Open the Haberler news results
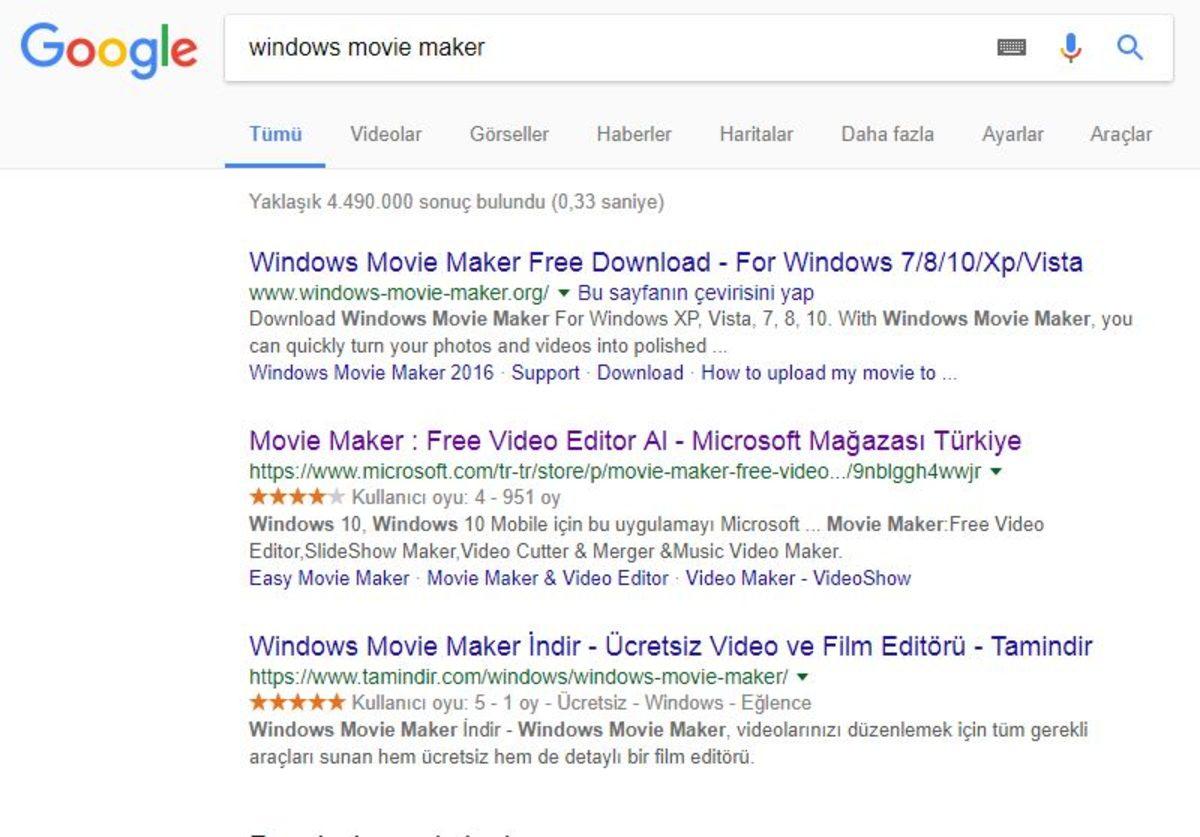The height and width of the screenshot is (837, 1200). 634,134
